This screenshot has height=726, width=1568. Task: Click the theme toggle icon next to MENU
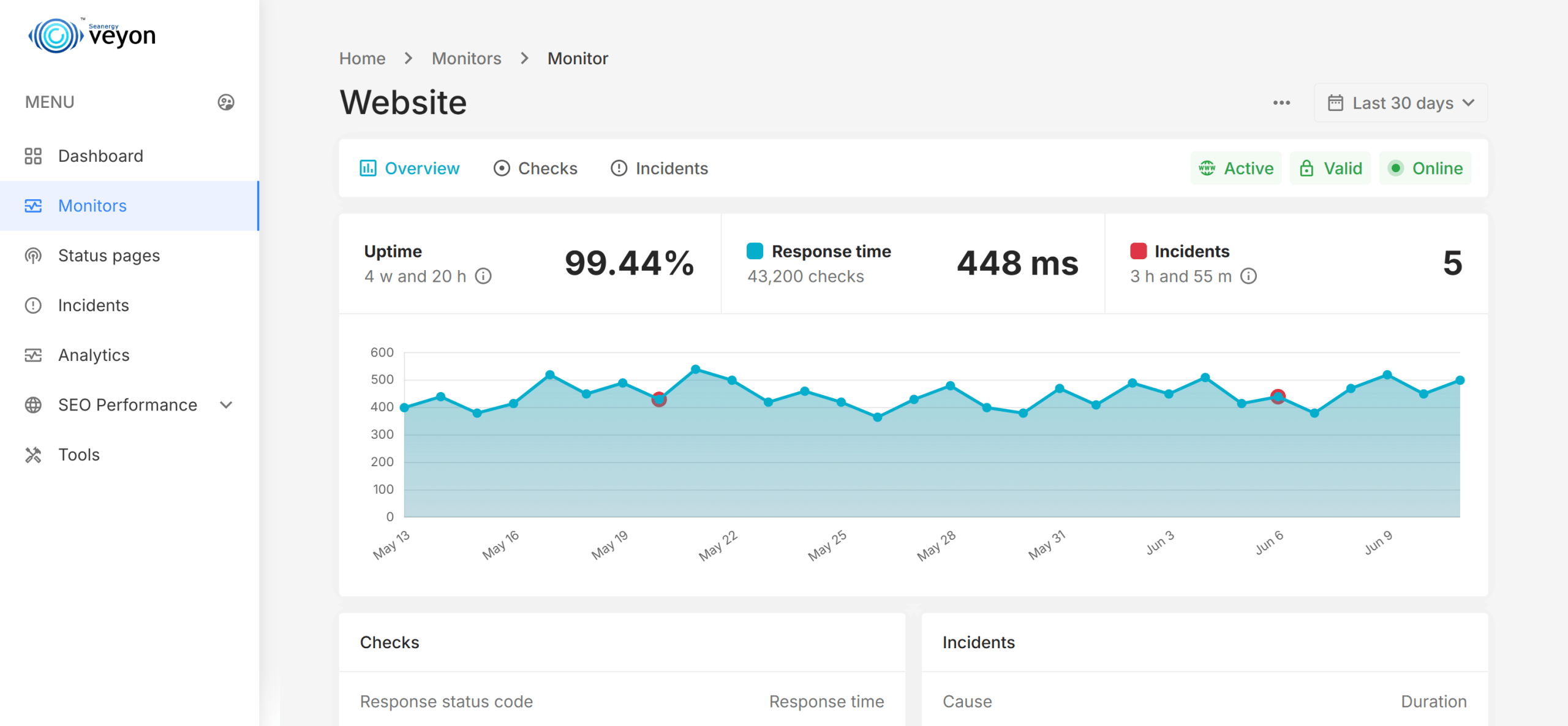click(225, 102)
